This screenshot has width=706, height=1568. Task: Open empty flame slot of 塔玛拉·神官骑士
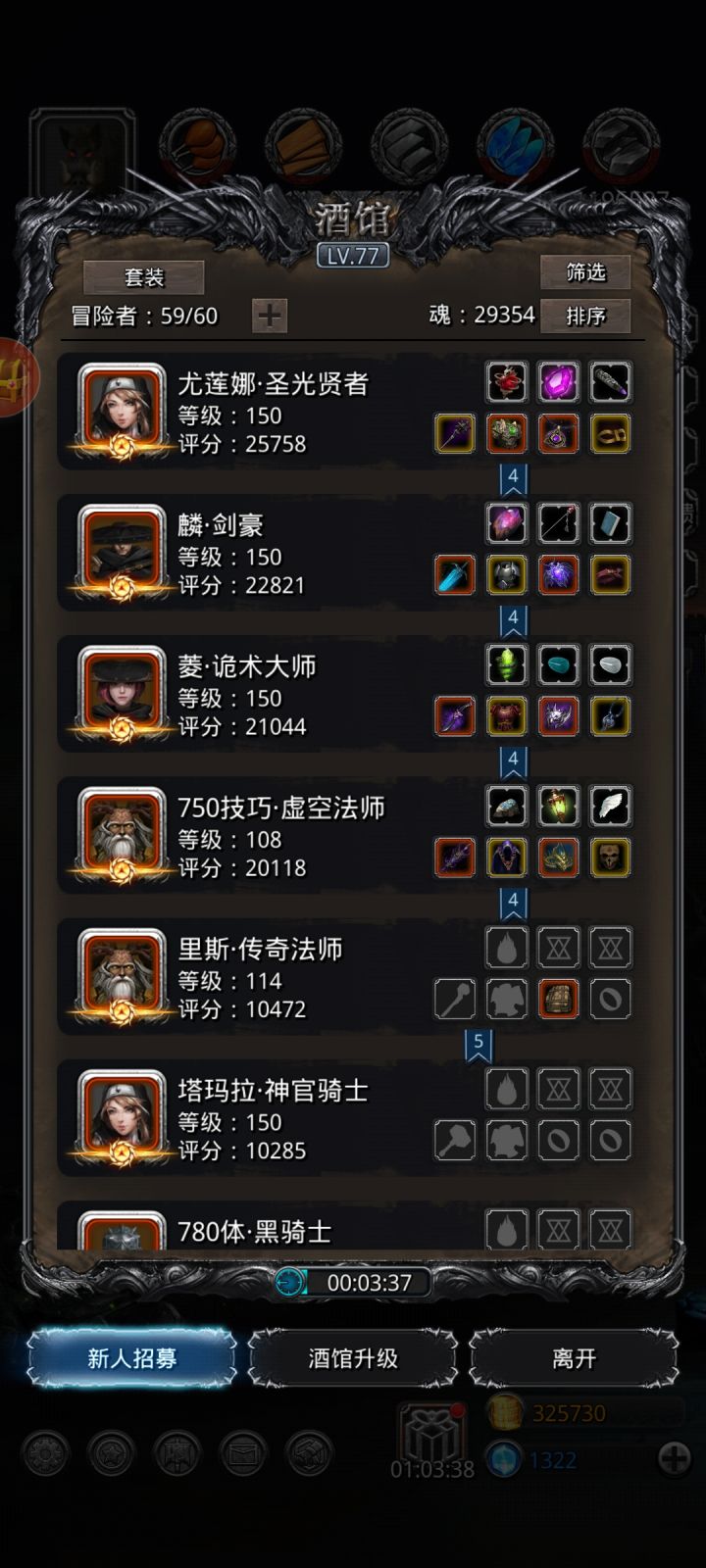pyautogui.click(x=507, y=1088)
